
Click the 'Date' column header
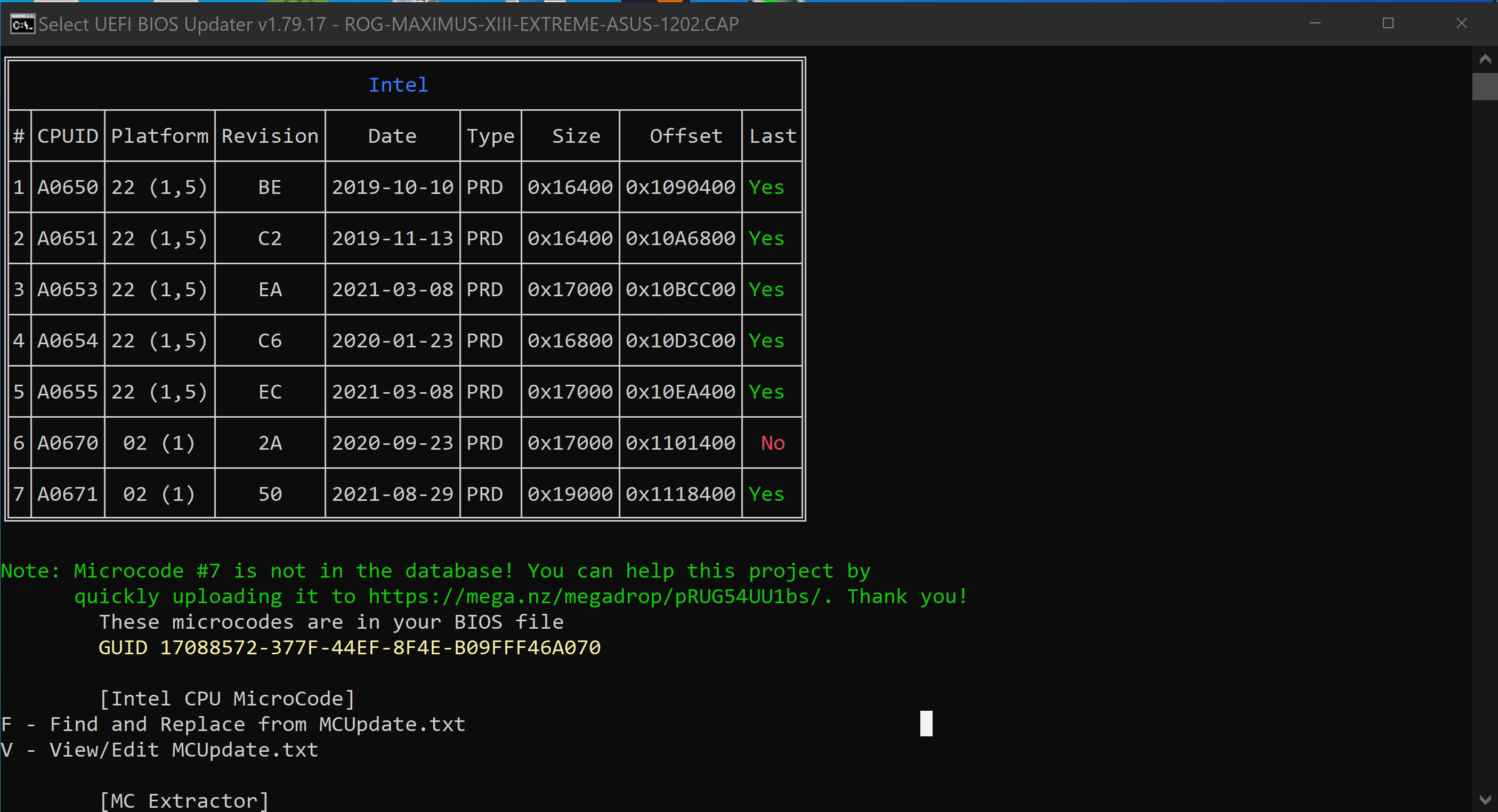[x=393, y=136]
